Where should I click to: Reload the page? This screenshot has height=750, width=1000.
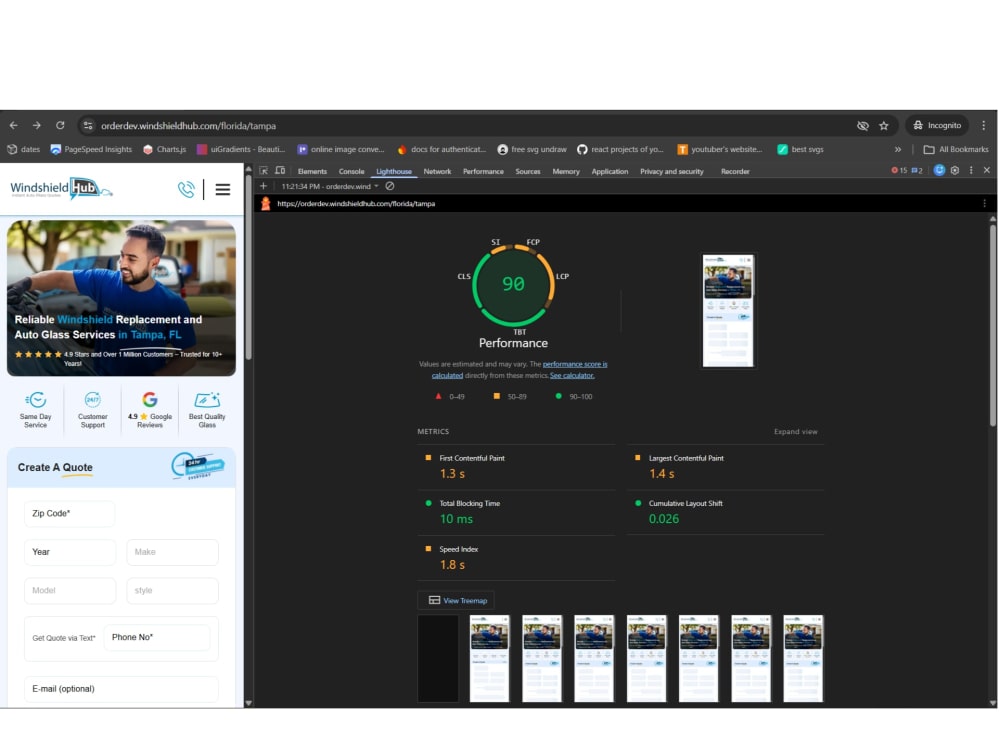60,126
